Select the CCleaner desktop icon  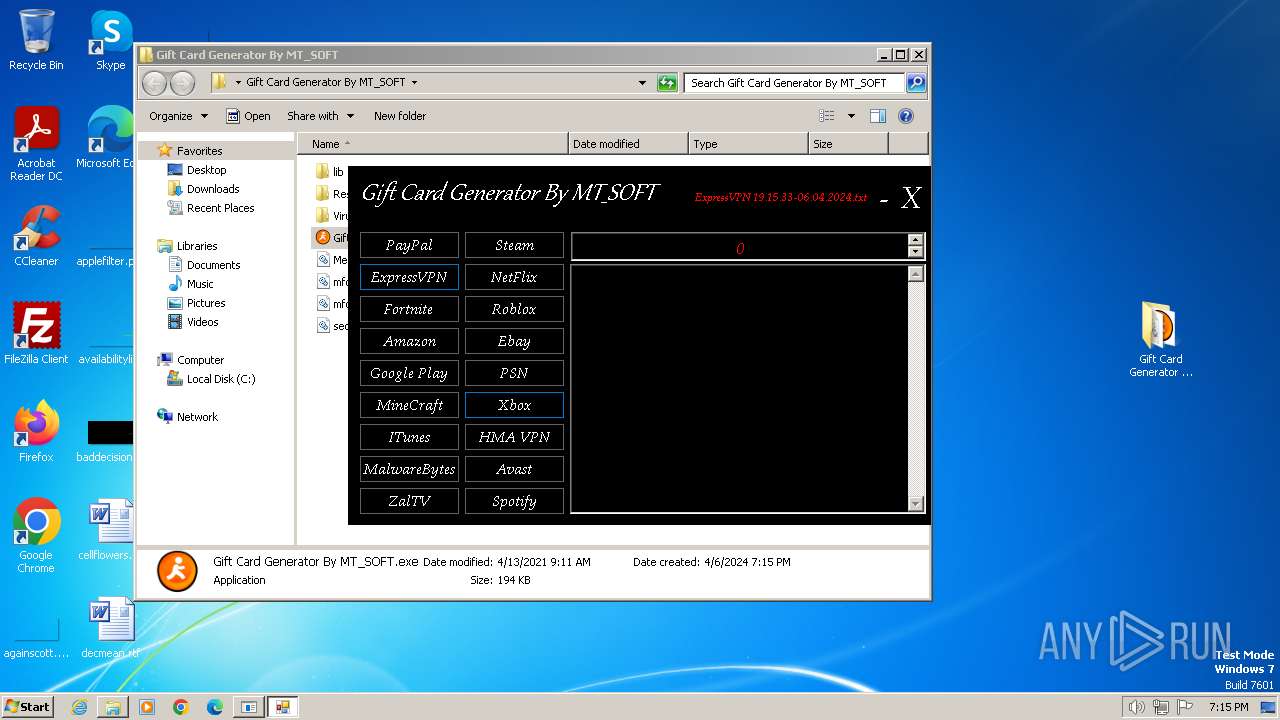pos(36,236)
